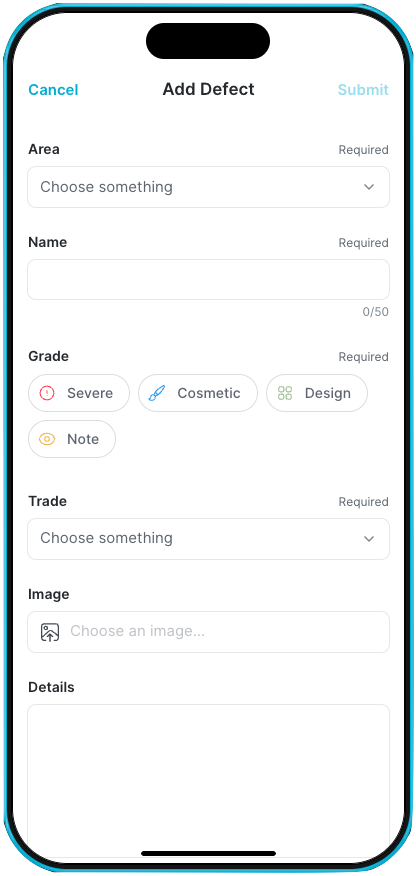Click the orange eye icon on Note
416x876 pixels.
click(x=47, y=439)
